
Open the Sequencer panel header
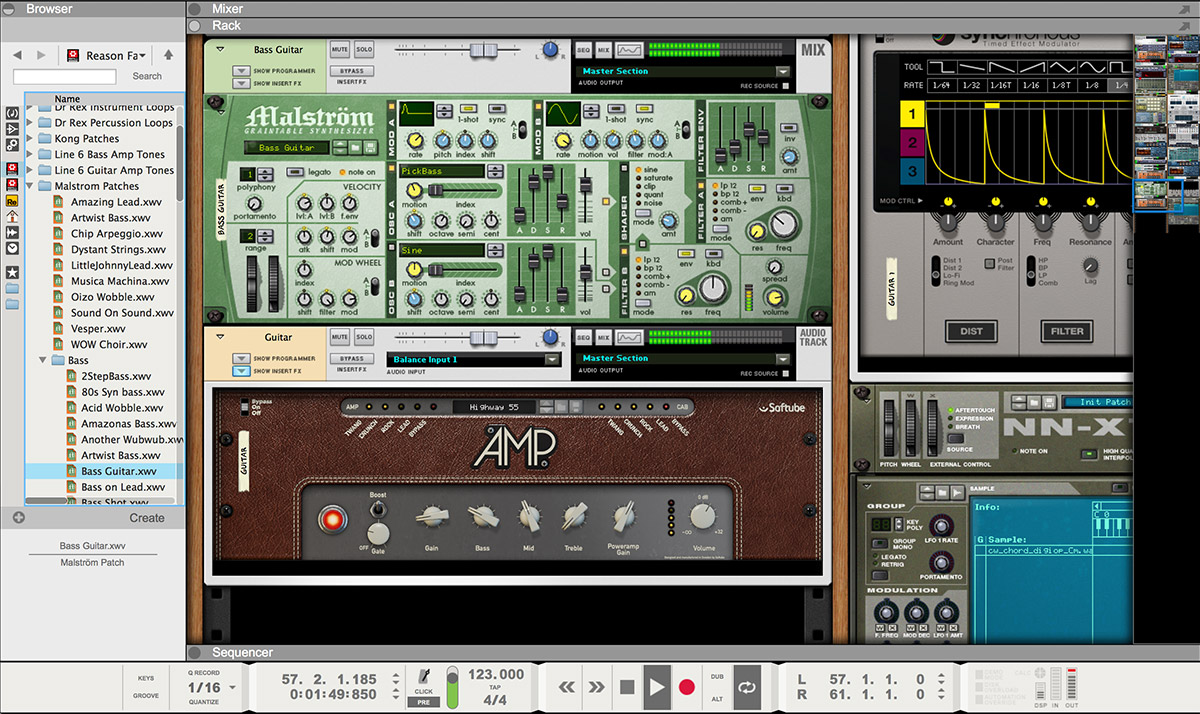click(242, 653)
